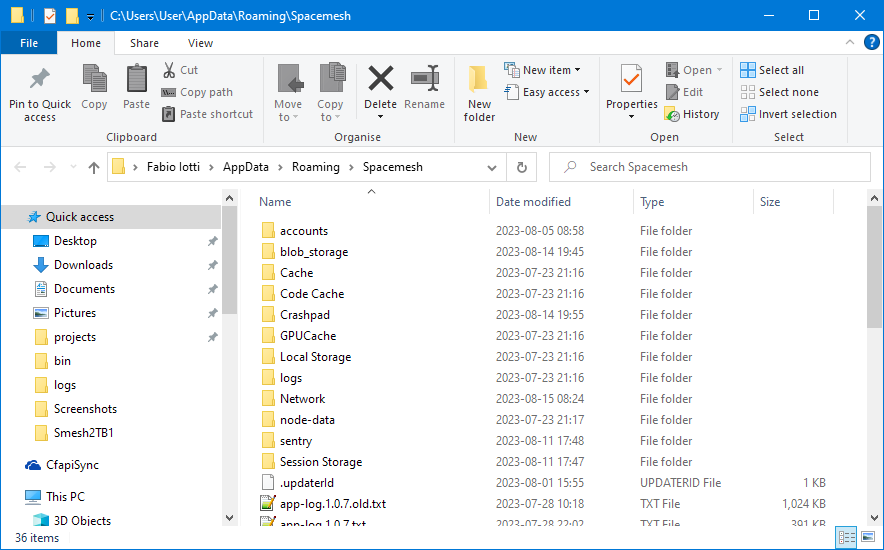Image resolution: width=884 pixels, height=550 pixels.
Task: Click Copy path in the ribbon
Action: 197,92
